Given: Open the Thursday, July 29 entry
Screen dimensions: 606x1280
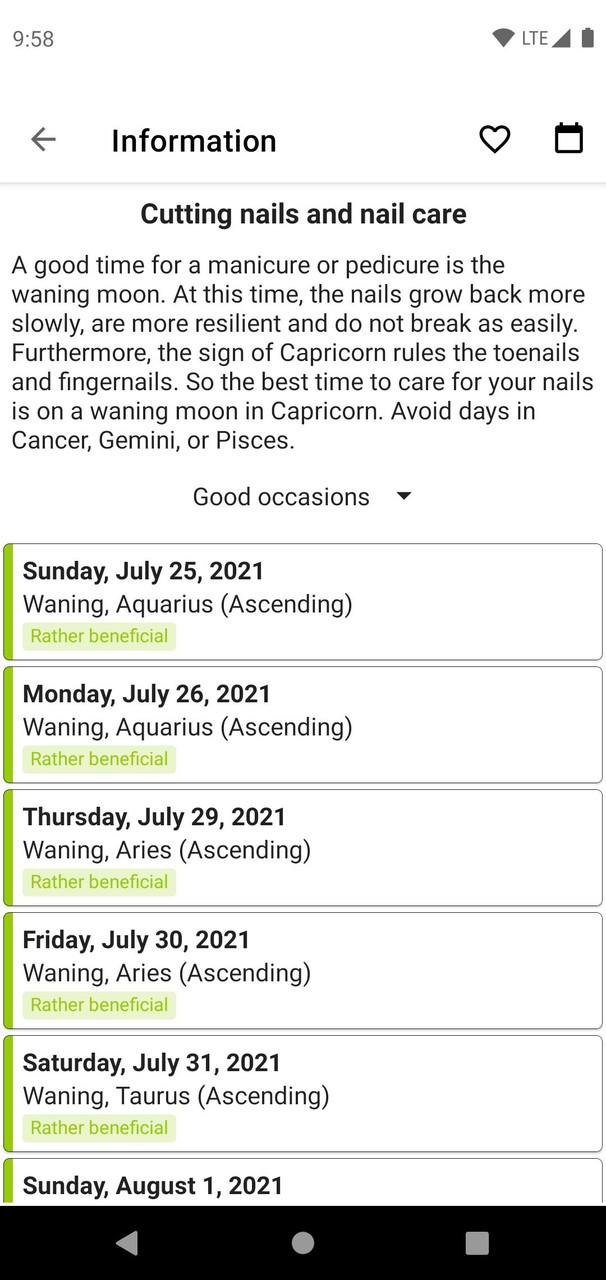Looking at the screenshot, I should tap(303, 847).
